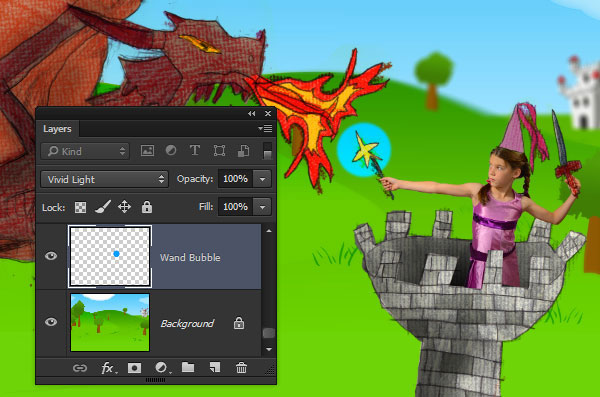The width and height of the screenshot is (600, 397).
Task: Click the Background layer name
Action: (187, 324)
